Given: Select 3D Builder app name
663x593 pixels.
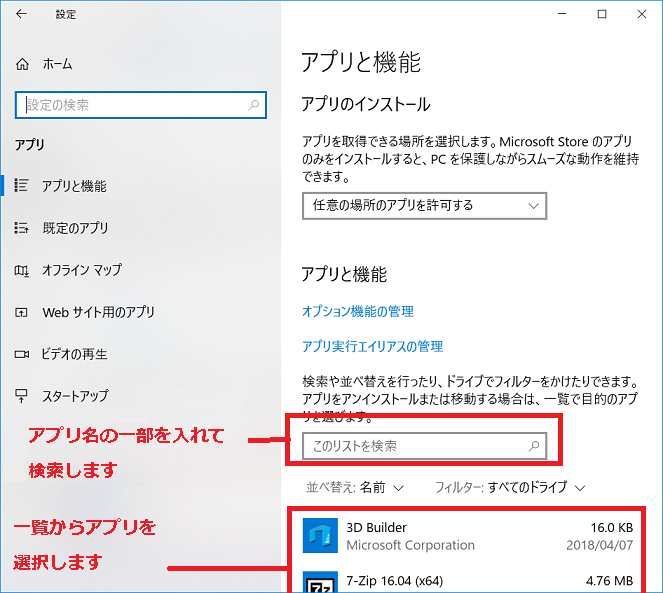Looking at the screenshot, I should click(376, 527).
